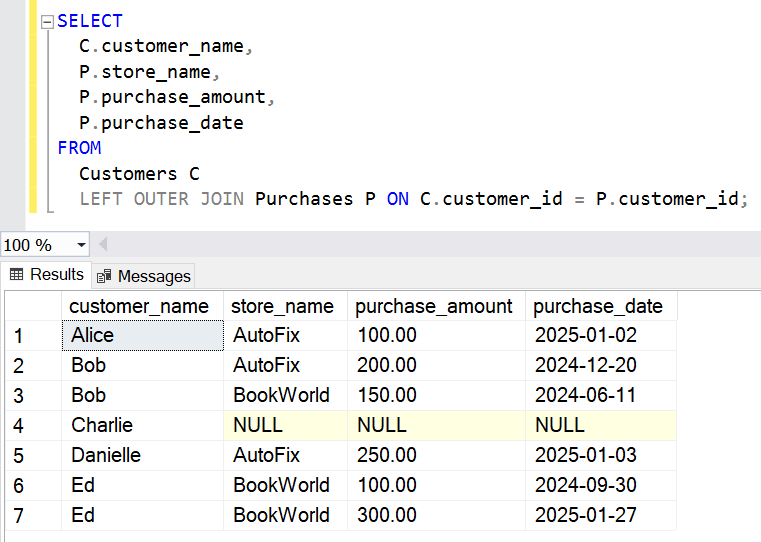The image size is (761, 542).
Task: Click the Messages tab page icon
Action: tap(104, 276)
